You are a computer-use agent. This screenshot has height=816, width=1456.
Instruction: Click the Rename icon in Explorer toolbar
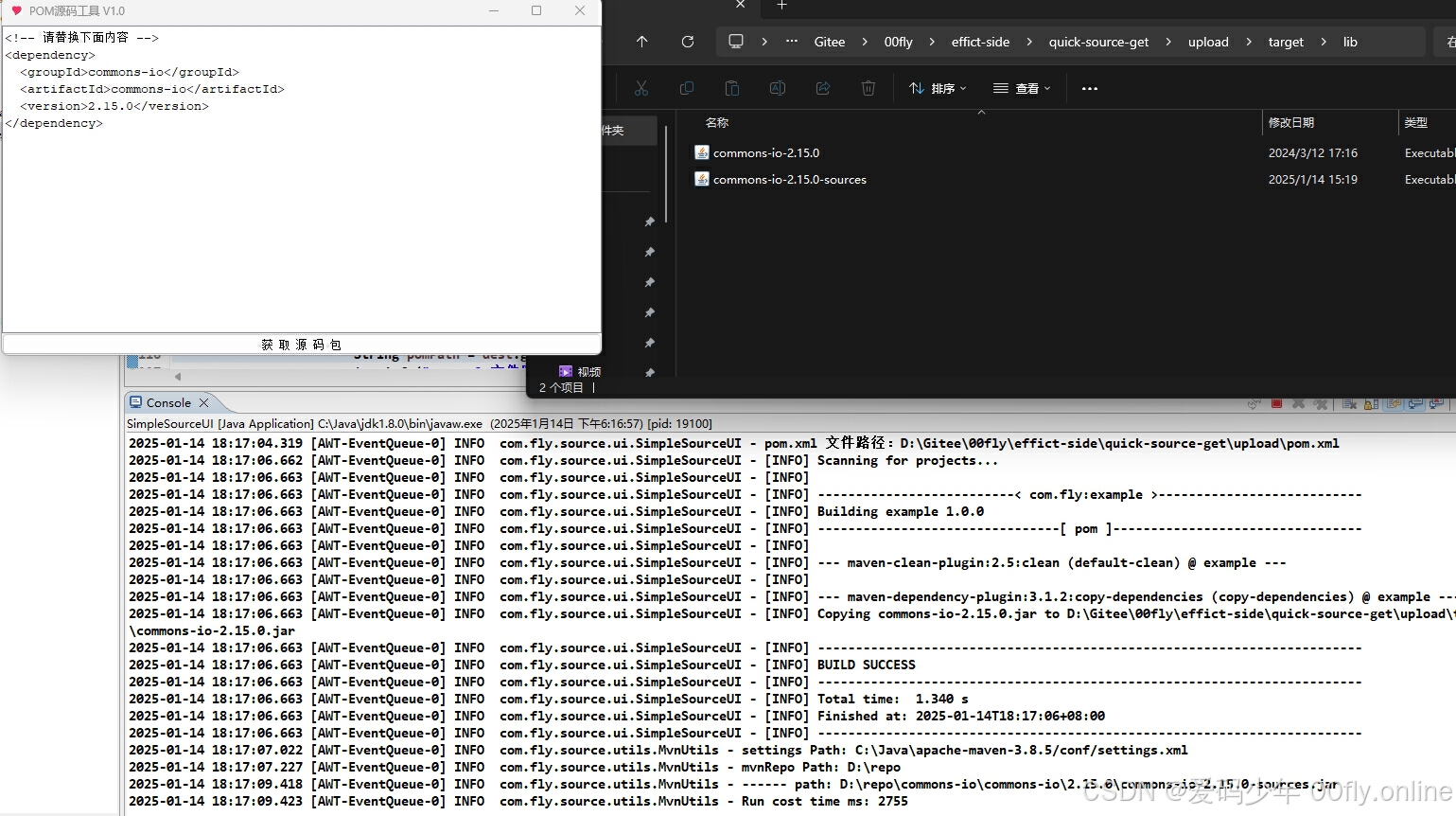[x=778, y=88]
